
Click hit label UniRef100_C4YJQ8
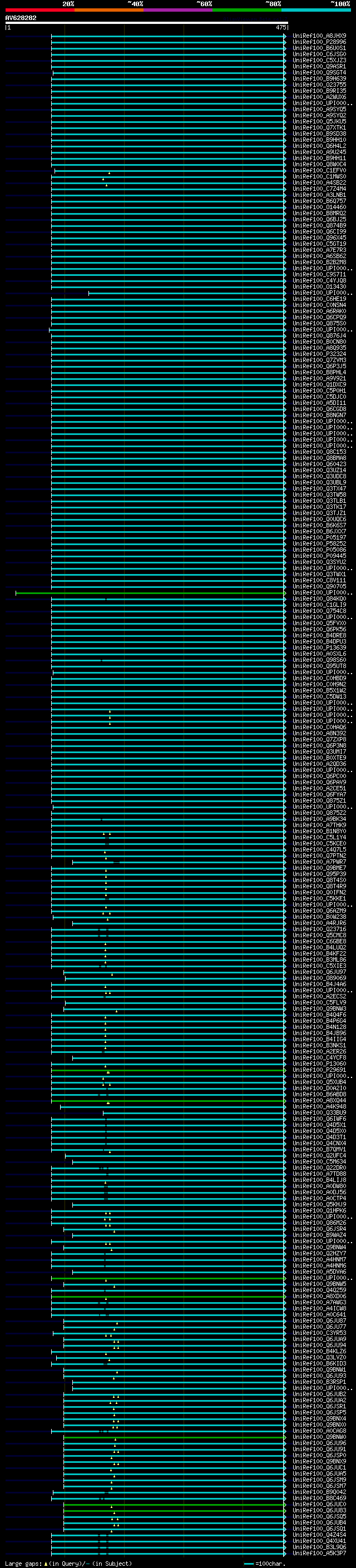click(319, 280)
